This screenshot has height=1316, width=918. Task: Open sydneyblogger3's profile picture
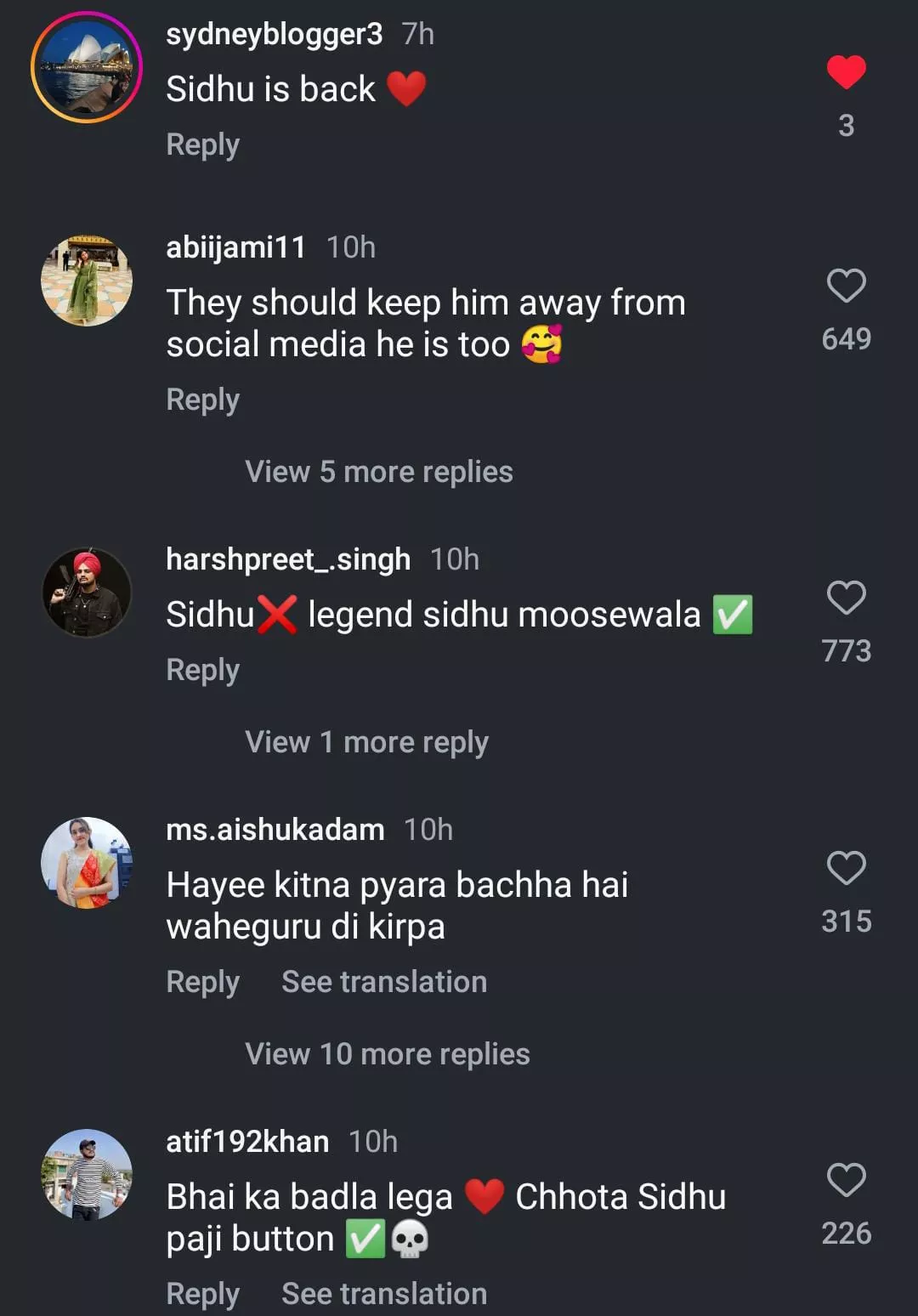pyautogui.click(x=87, y=67)
